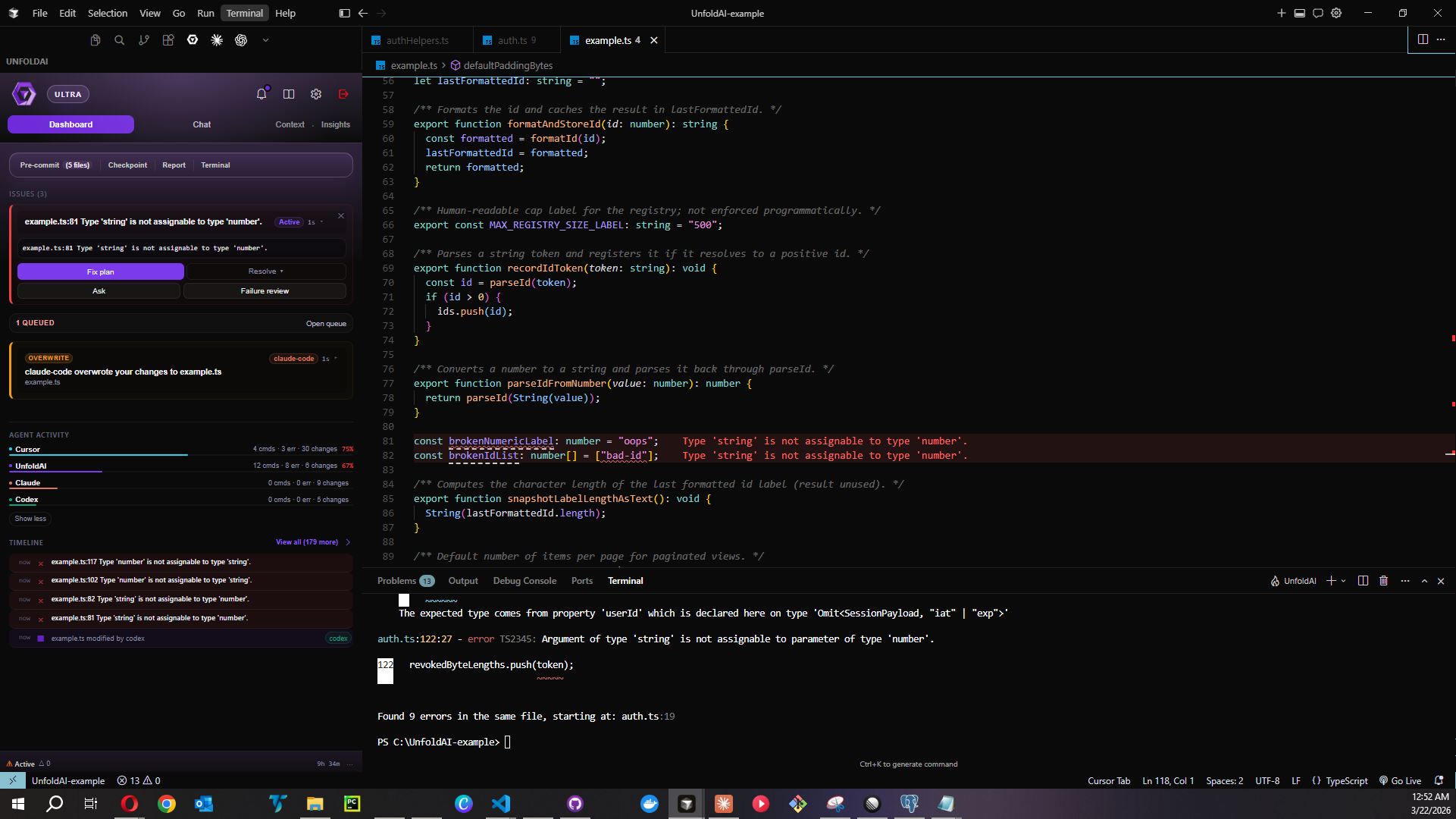Toggle Go Live in status bar
This screenshot has width=1456, height=819.
click(1400, 781)
